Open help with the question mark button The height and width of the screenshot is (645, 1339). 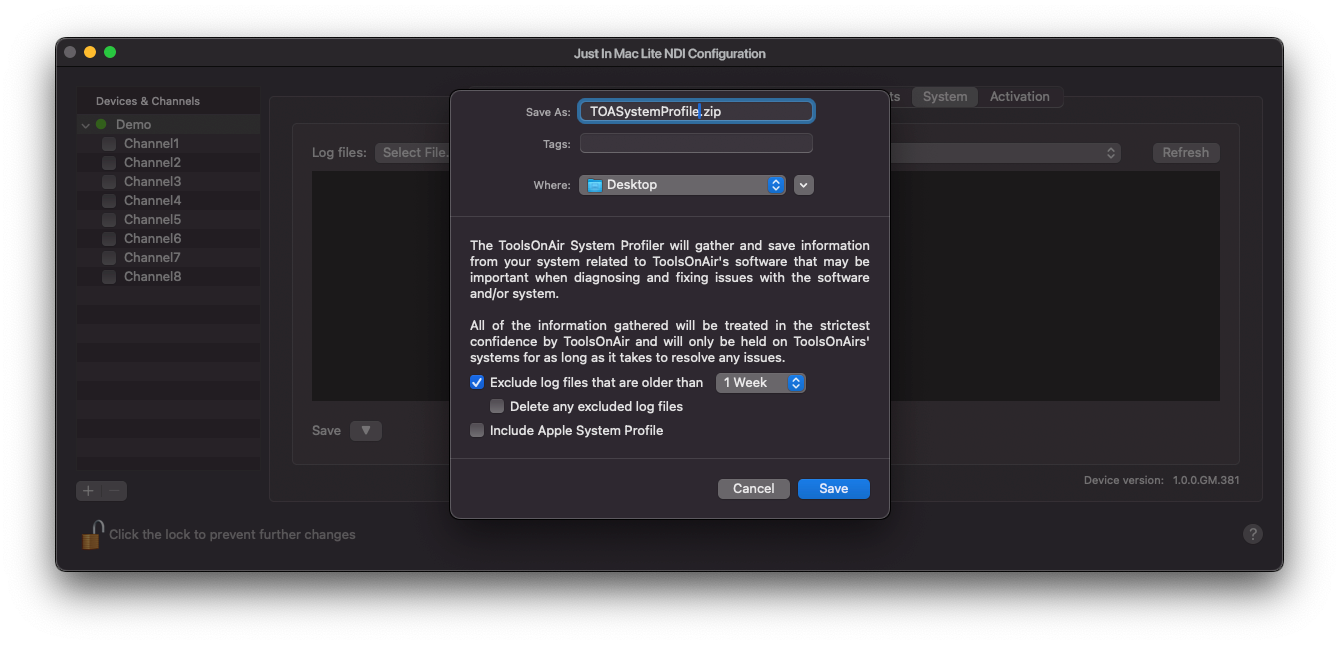[x=1252, y=534]
